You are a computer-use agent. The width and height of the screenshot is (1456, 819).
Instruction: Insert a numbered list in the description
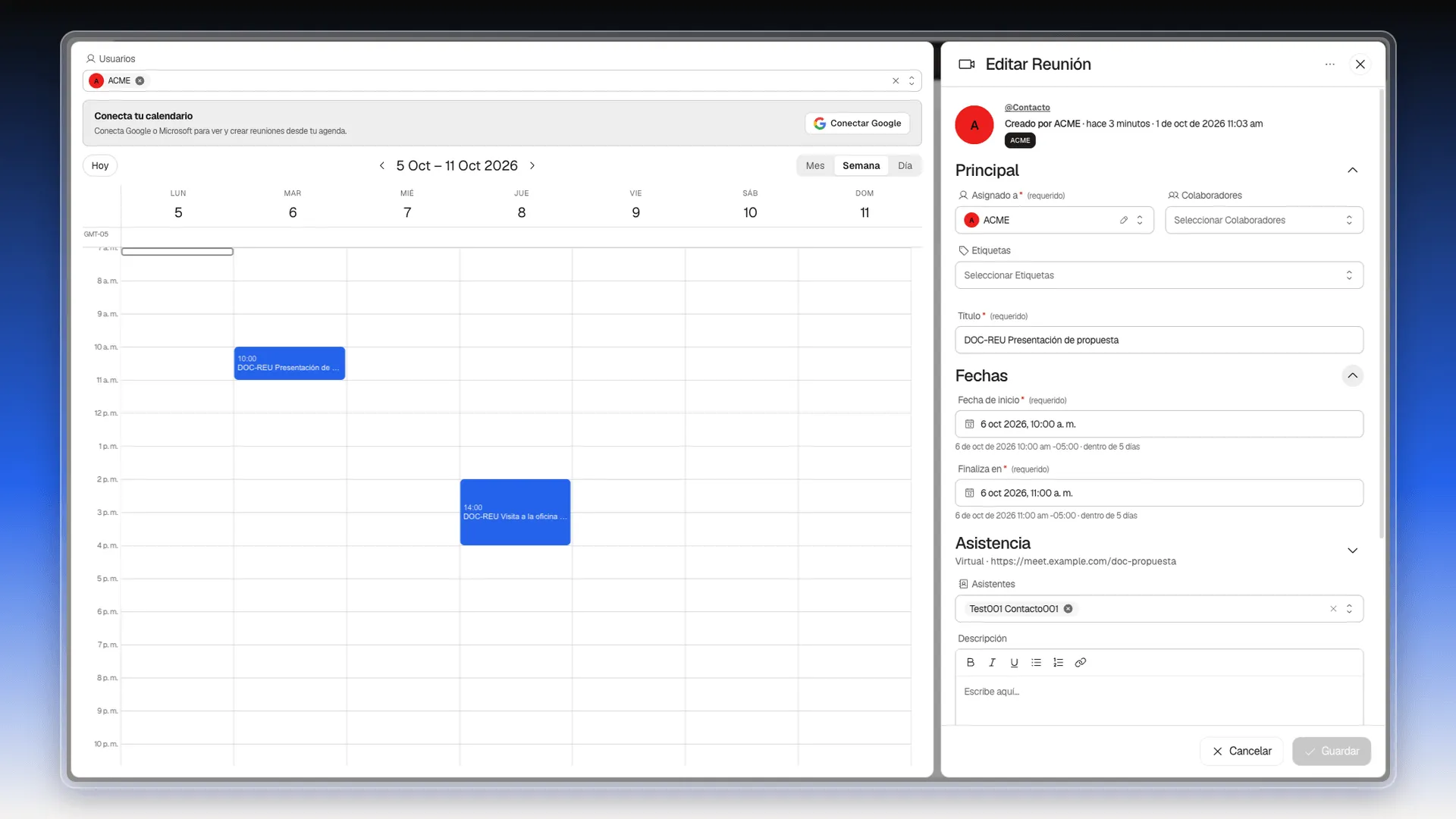(1058, 662)
